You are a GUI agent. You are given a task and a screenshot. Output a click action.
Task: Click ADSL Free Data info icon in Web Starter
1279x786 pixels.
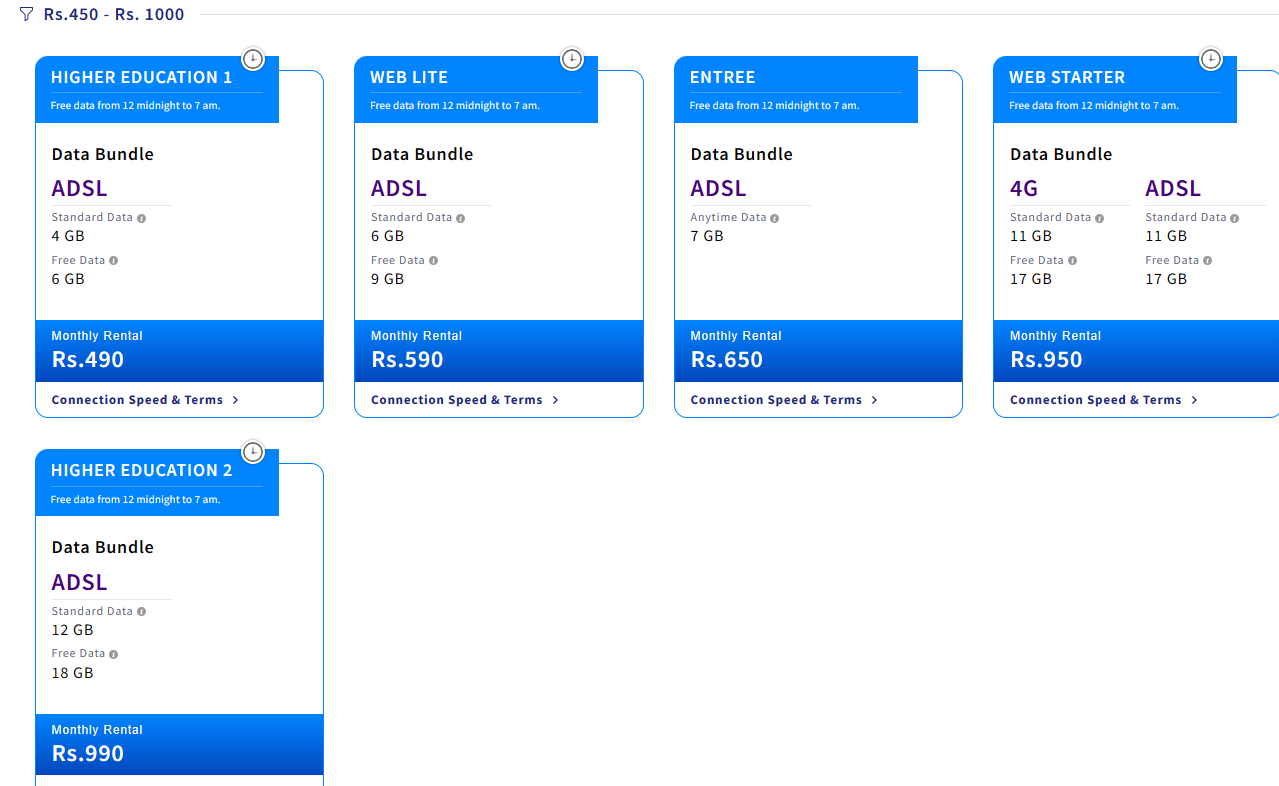pos(1207,261)
